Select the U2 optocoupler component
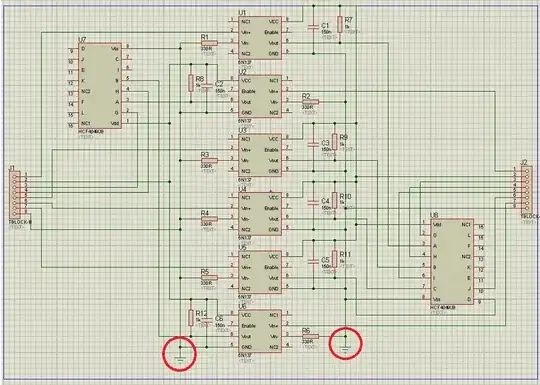 [x=260, y=96]
